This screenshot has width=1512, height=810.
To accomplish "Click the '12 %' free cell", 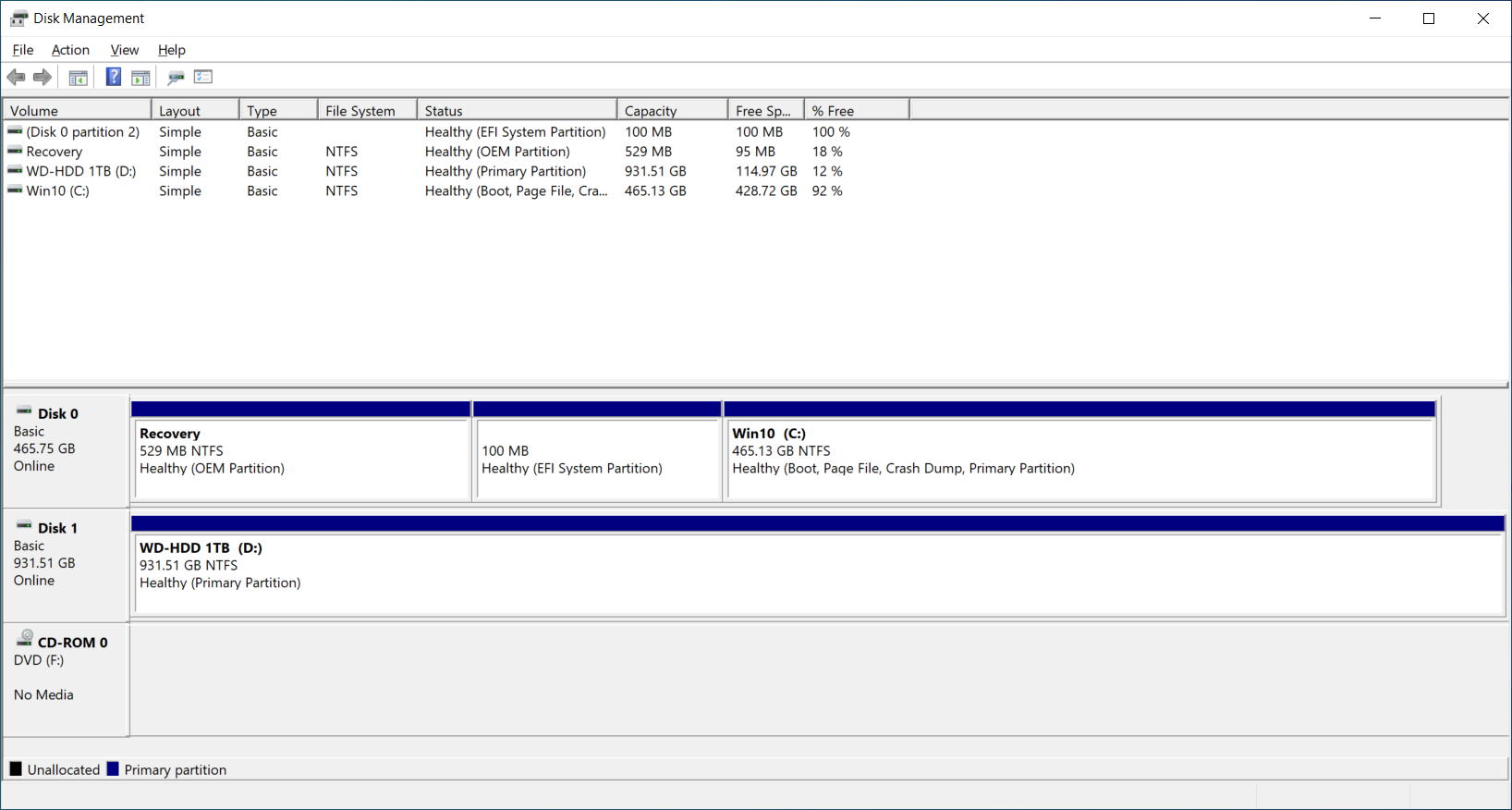I will pyautogui.click(x=827, y=171).
